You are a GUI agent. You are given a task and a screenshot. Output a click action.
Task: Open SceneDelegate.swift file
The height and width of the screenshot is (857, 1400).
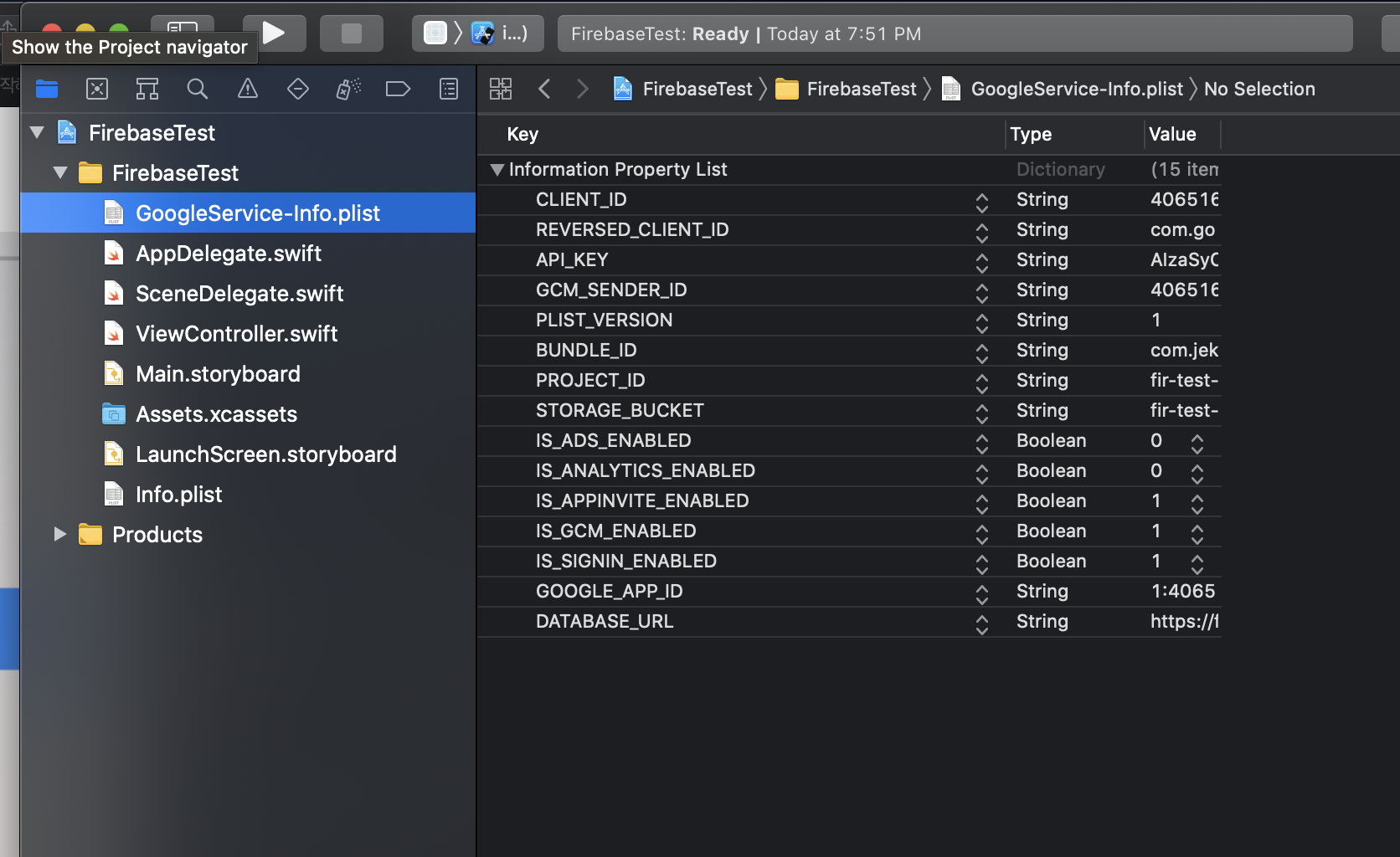(x=248, y=293)
